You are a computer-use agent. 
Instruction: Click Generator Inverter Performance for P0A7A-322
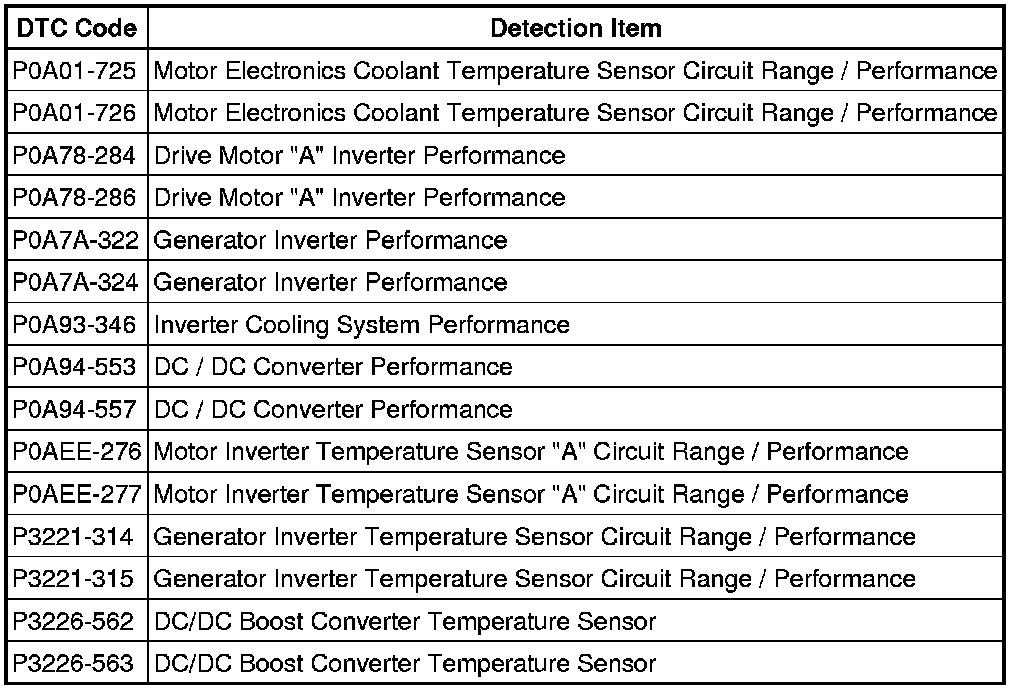(x=330, y=240)
